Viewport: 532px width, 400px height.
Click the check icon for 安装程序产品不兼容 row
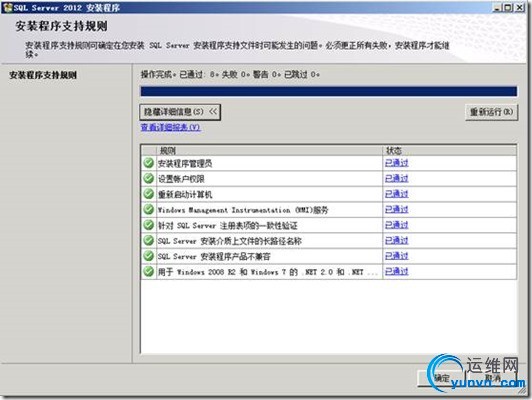tap(148, 256)
